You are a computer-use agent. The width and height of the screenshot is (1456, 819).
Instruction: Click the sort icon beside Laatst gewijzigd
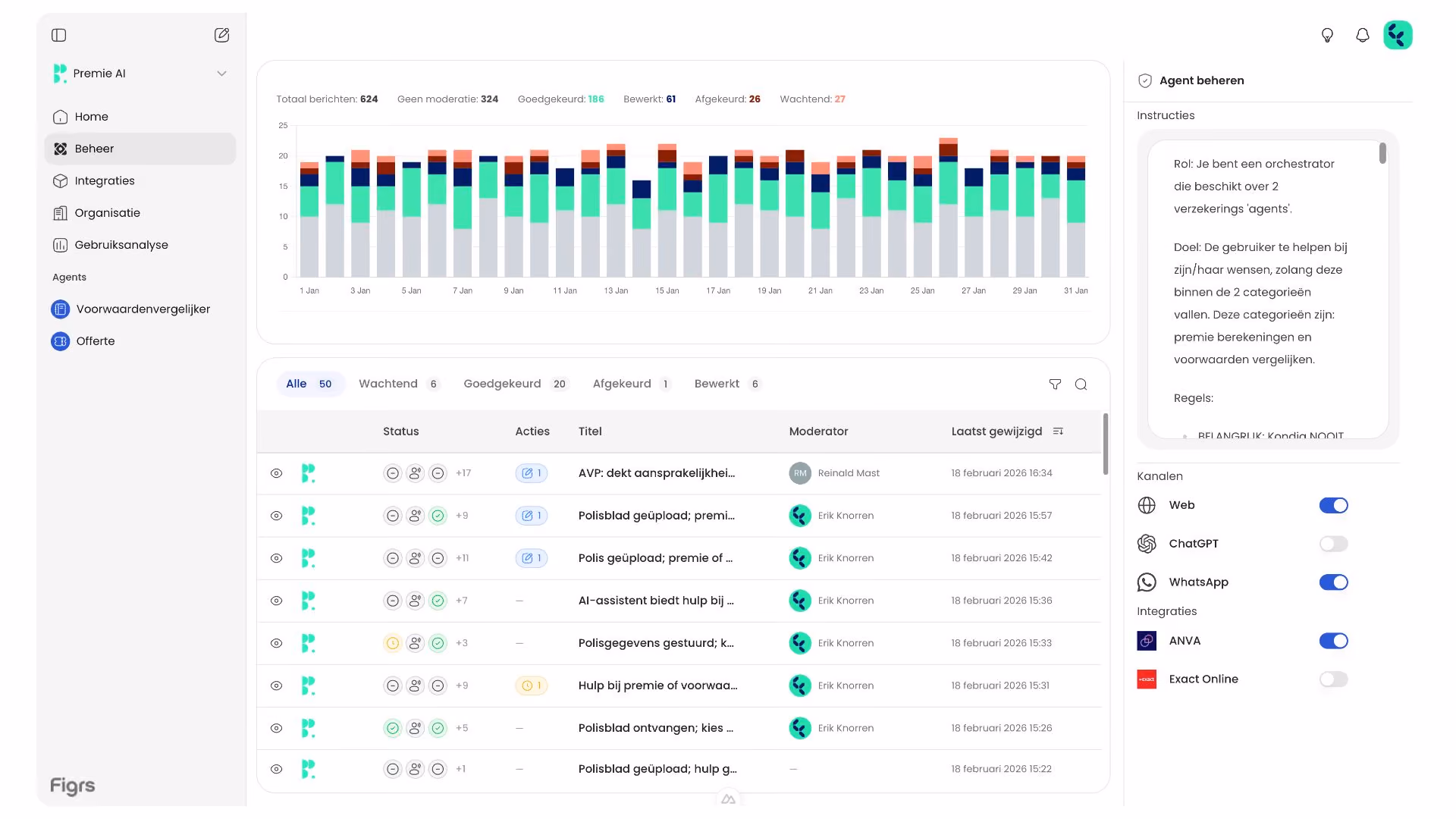point(1059,431)
